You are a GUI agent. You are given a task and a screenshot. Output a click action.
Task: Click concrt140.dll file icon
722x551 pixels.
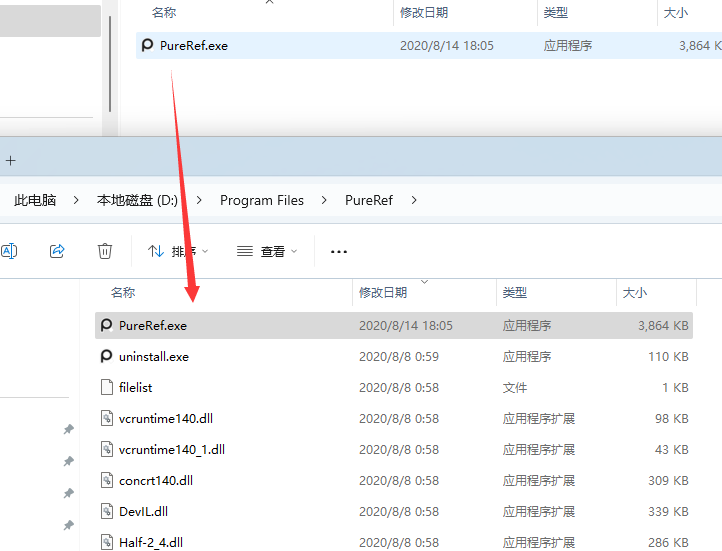pos(107,480)
